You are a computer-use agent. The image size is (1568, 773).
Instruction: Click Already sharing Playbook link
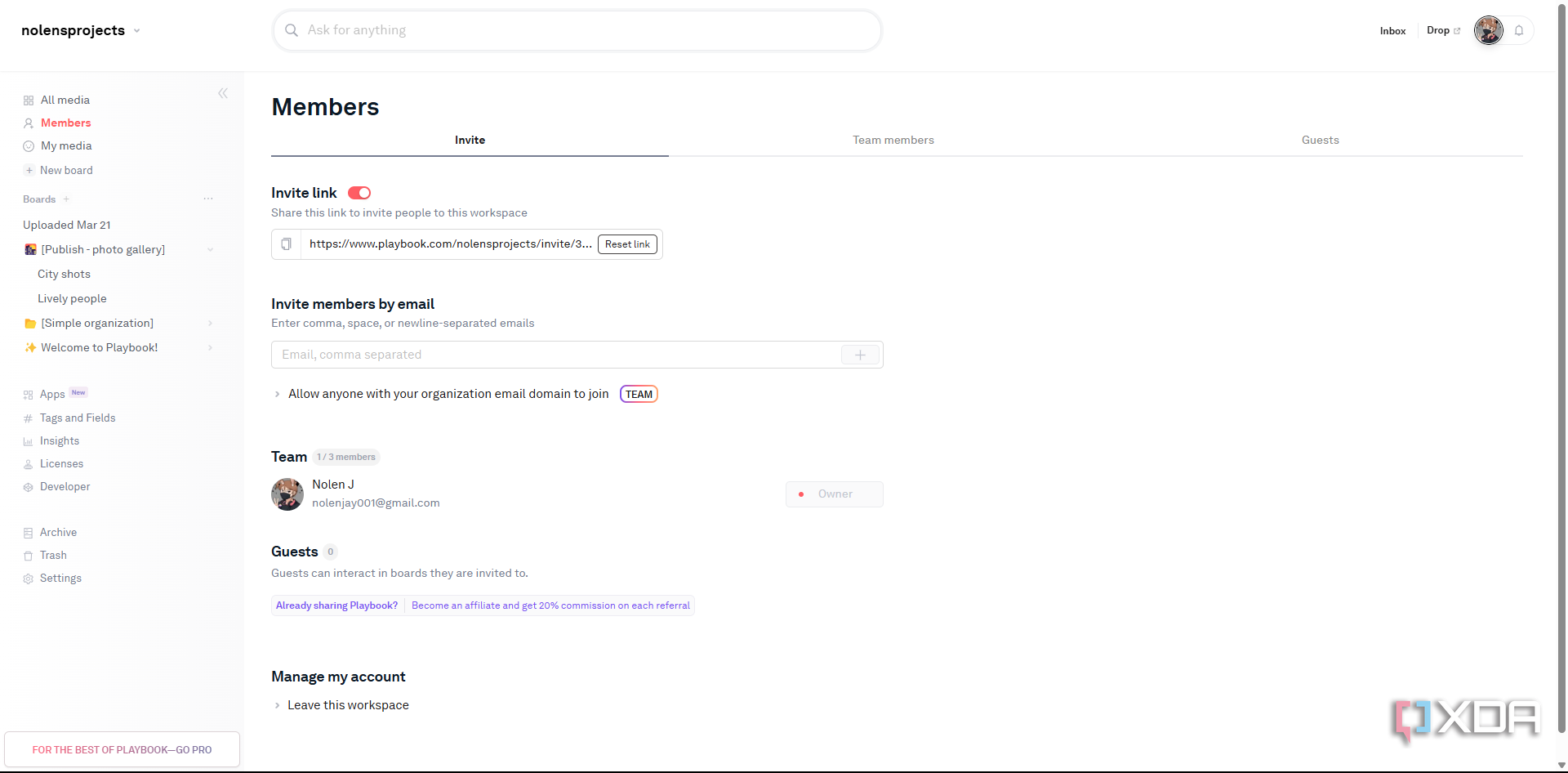[x=336, y=605]
